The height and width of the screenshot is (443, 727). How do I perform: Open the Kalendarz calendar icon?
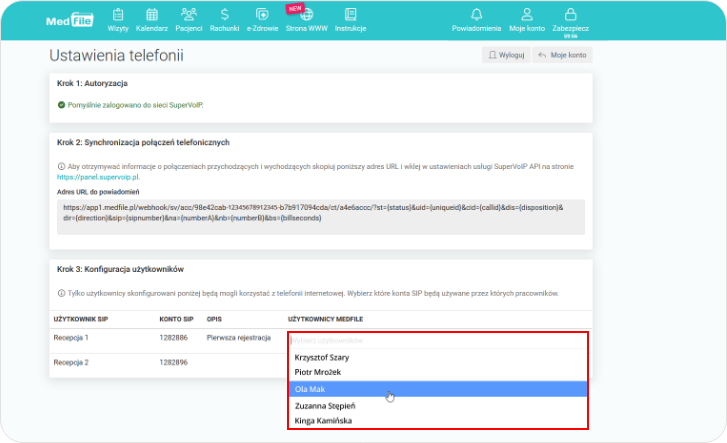[151, 16]
